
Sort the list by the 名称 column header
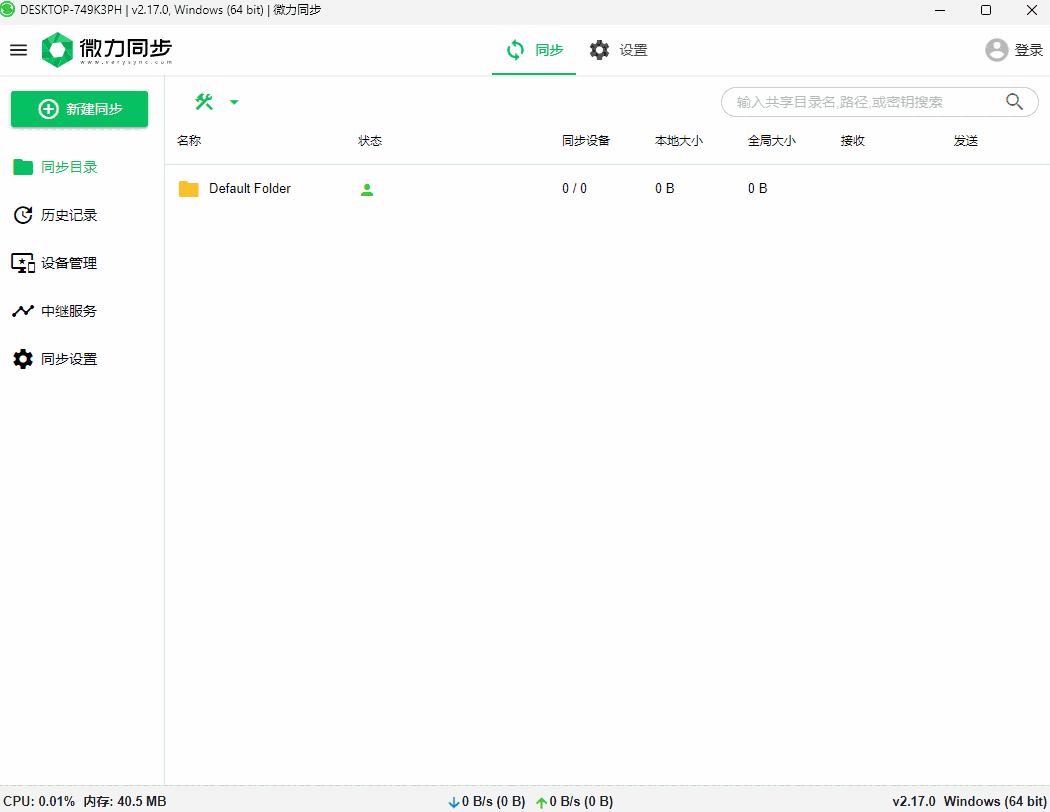point(188,141)
